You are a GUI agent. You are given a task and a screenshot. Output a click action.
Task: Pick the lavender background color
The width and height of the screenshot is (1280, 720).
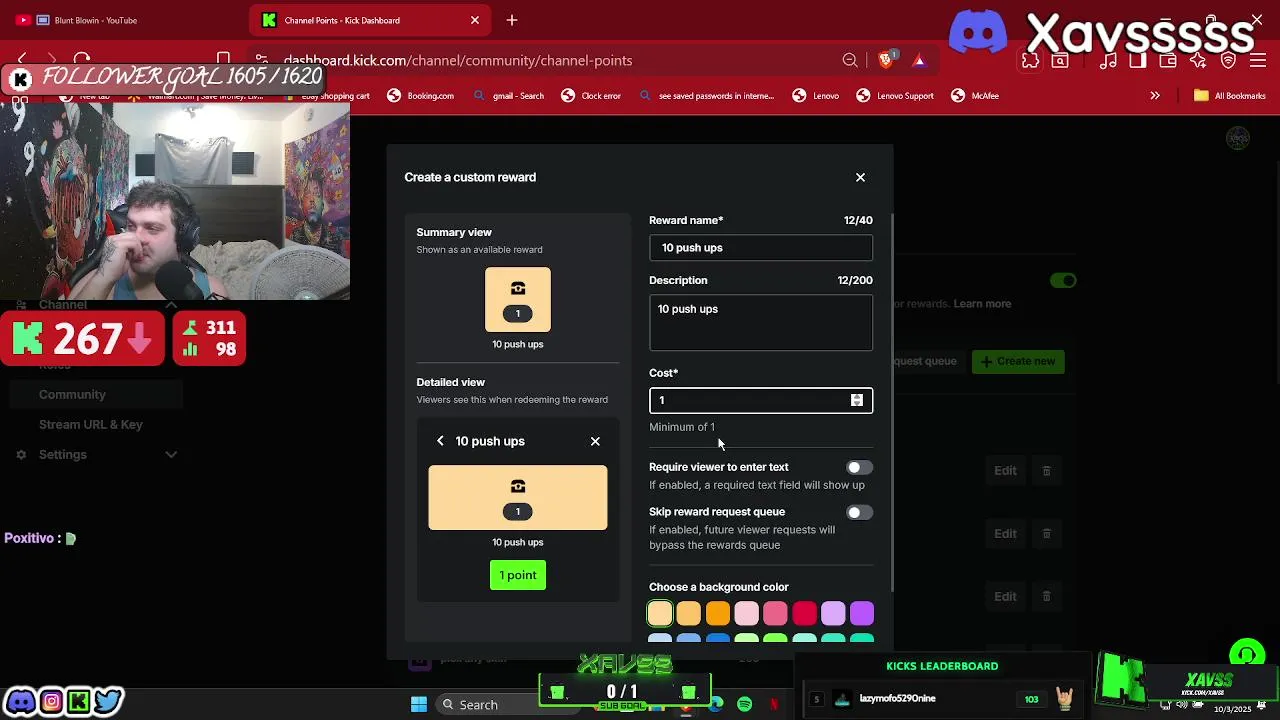point(833,613)
